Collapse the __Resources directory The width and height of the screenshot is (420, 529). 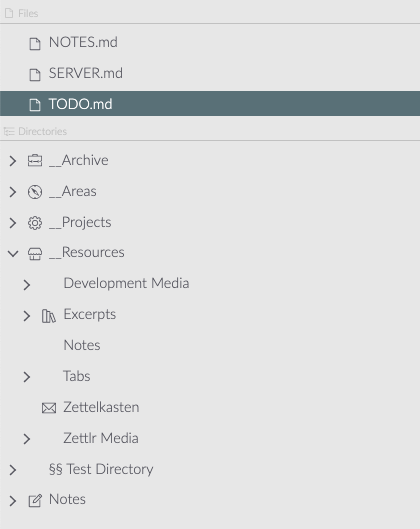tap(13, 253)
